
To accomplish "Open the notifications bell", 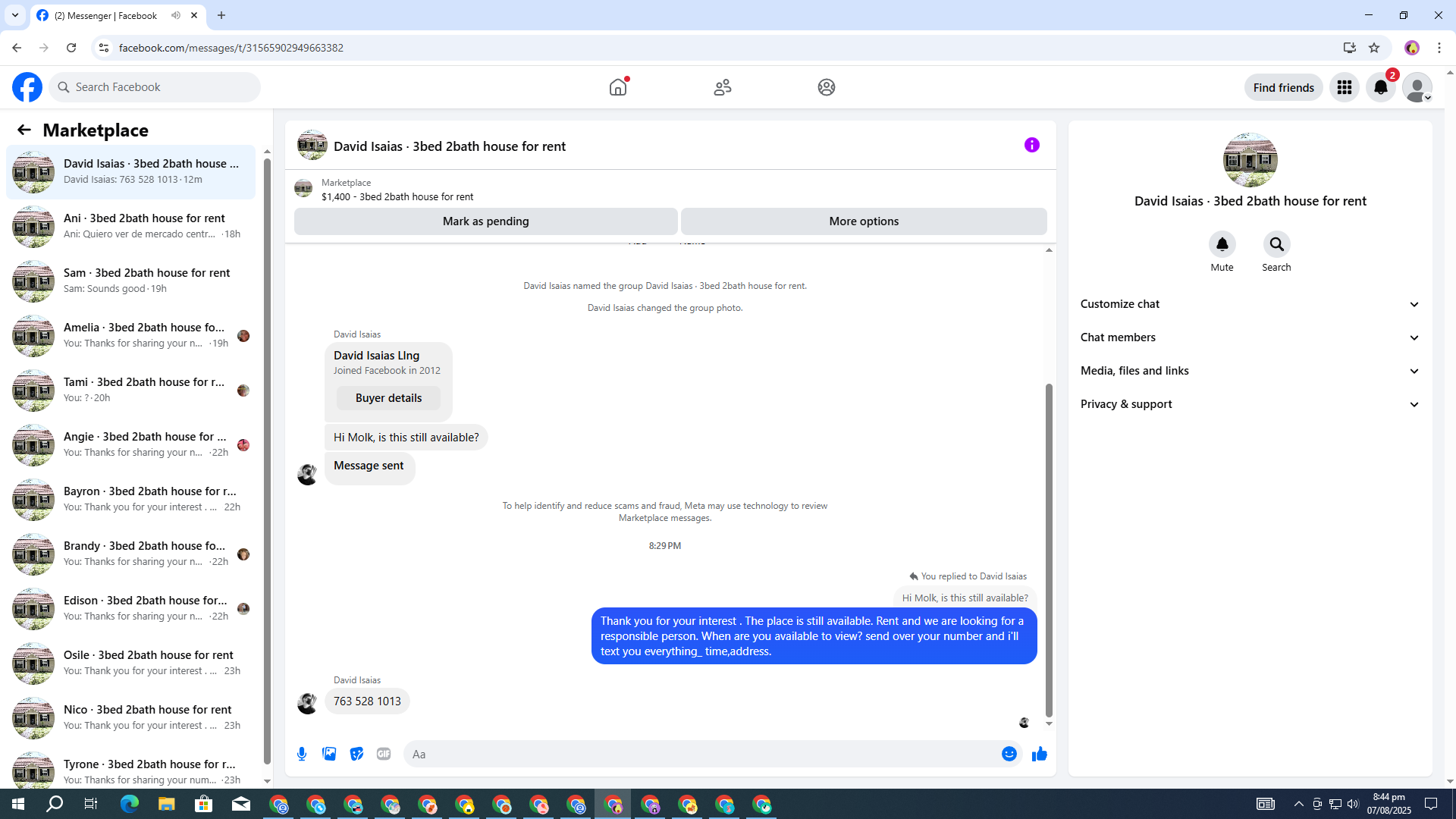I will click(x=1381, y=87).
